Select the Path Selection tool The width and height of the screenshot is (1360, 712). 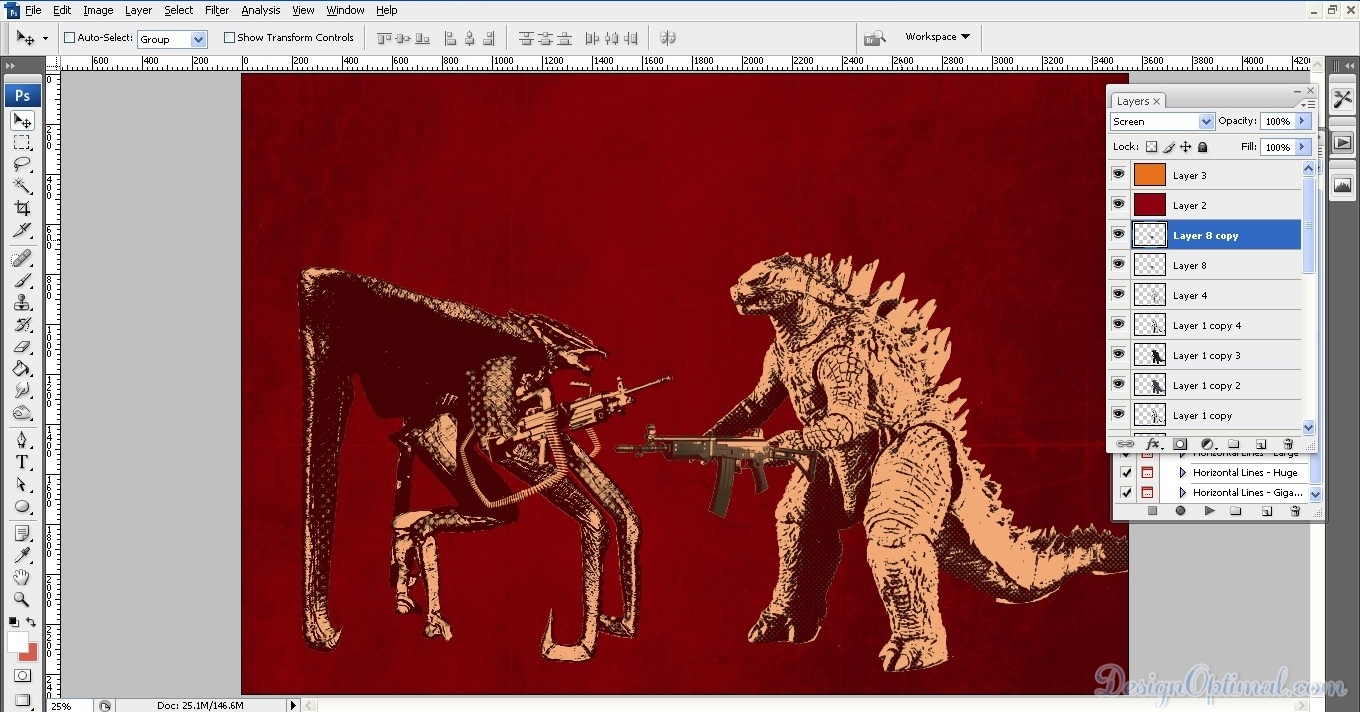[22, 484]
